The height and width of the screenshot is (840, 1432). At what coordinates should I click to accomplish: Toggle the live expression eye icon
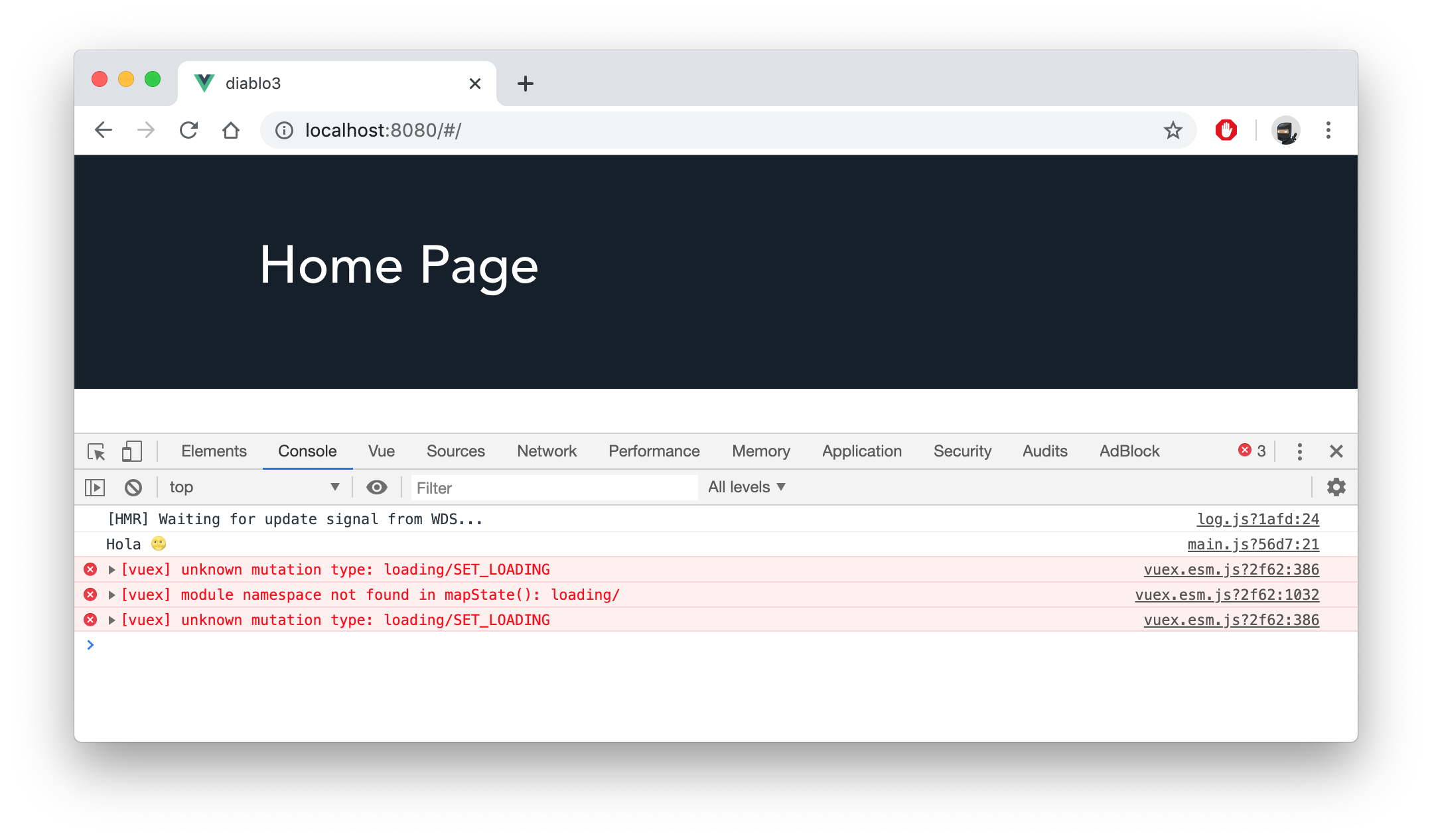(x=377, y=488)
